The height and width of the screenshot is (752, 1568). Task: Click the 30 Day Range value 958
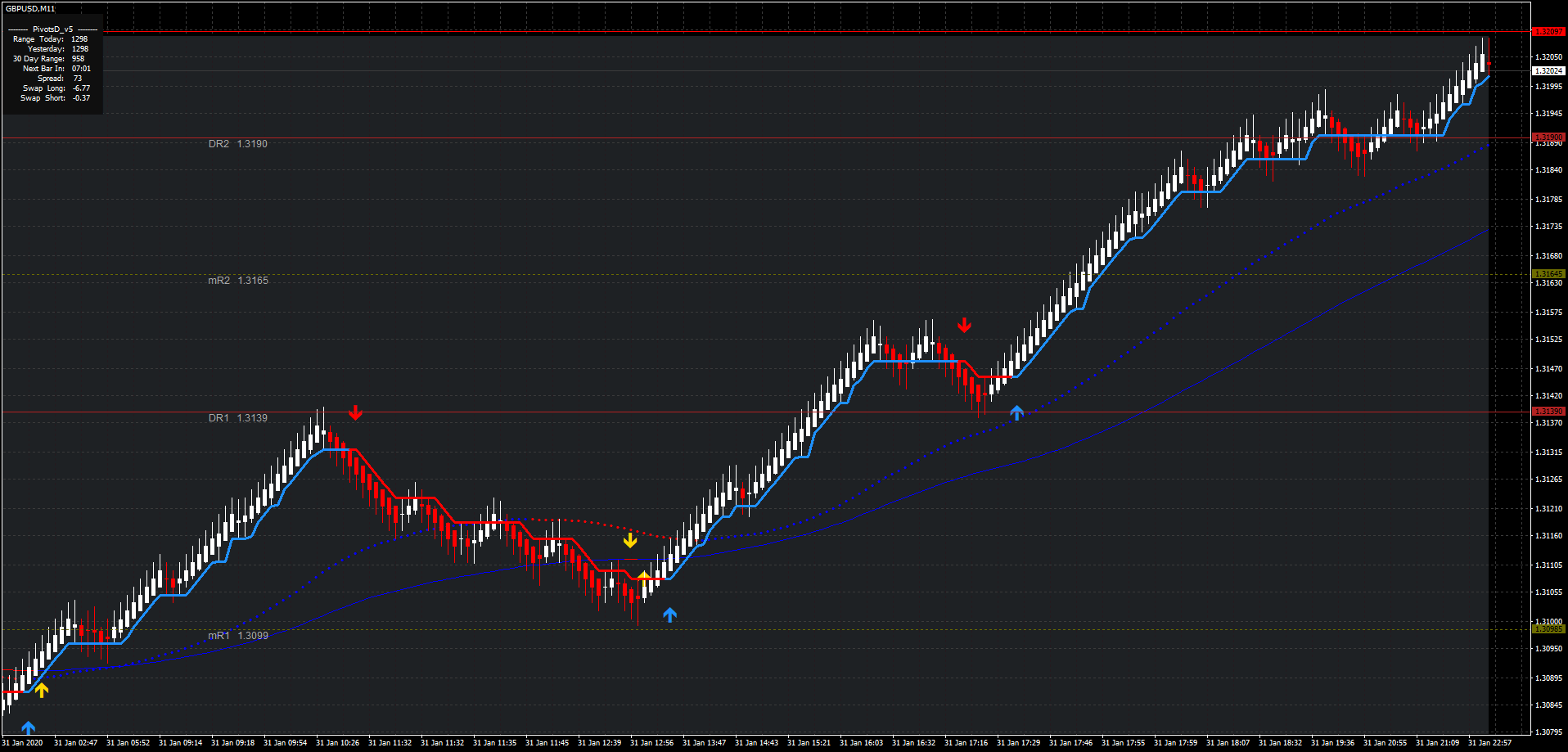tap(78, 59)
